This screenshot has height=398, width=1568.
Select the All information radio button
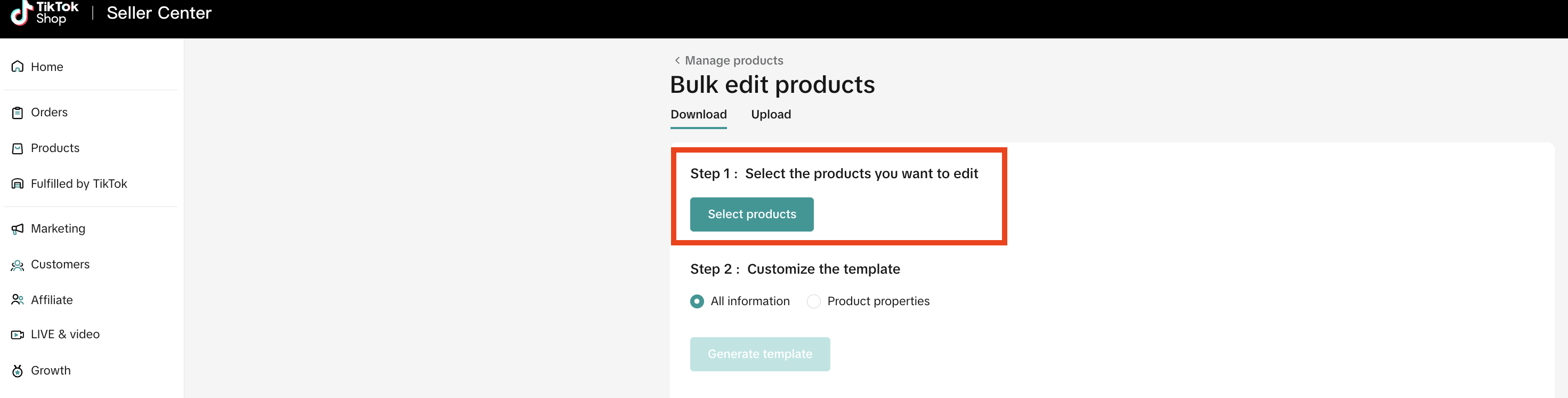[x=697, y=301]
